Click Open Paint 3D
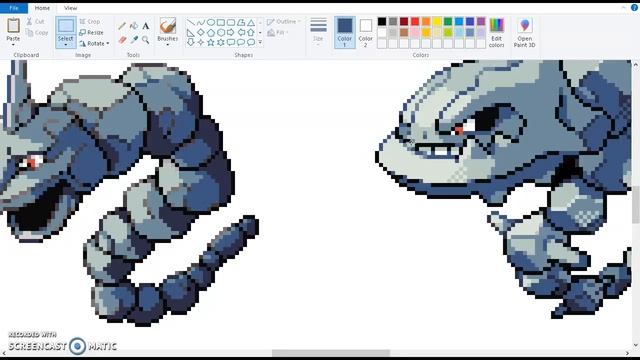Viewport: 640px width, 360px height. pyautogui.click(x=524, y=33)
